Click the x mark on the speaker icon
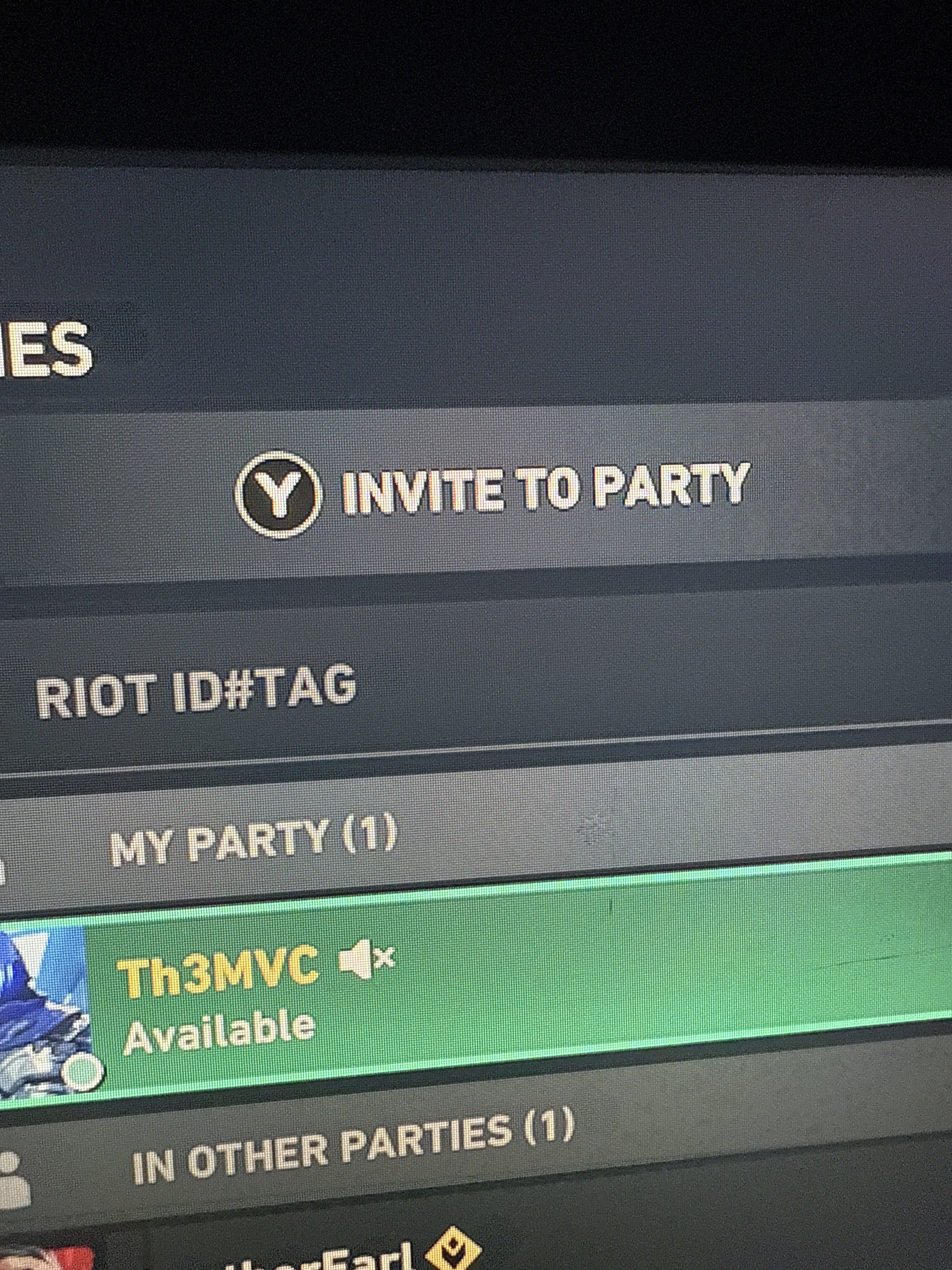The image size is (952, 1270). click(x=385, y=957)
